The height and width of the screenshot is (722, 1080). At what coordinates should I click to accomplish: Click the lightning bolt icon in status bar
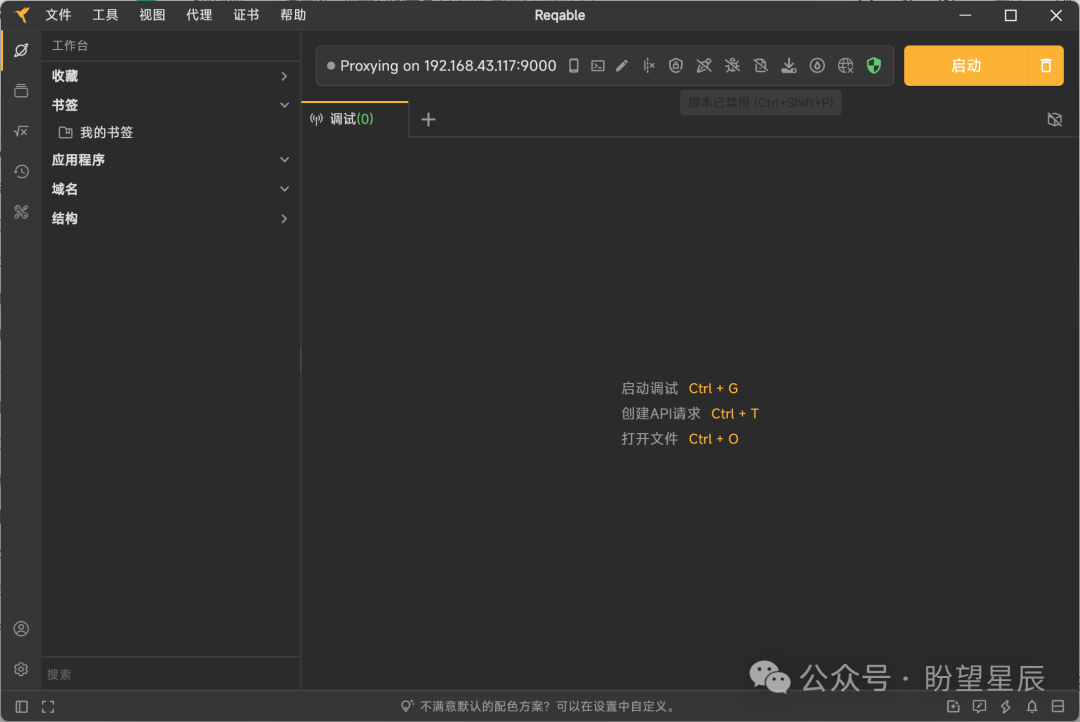[x=1006, y=706]
